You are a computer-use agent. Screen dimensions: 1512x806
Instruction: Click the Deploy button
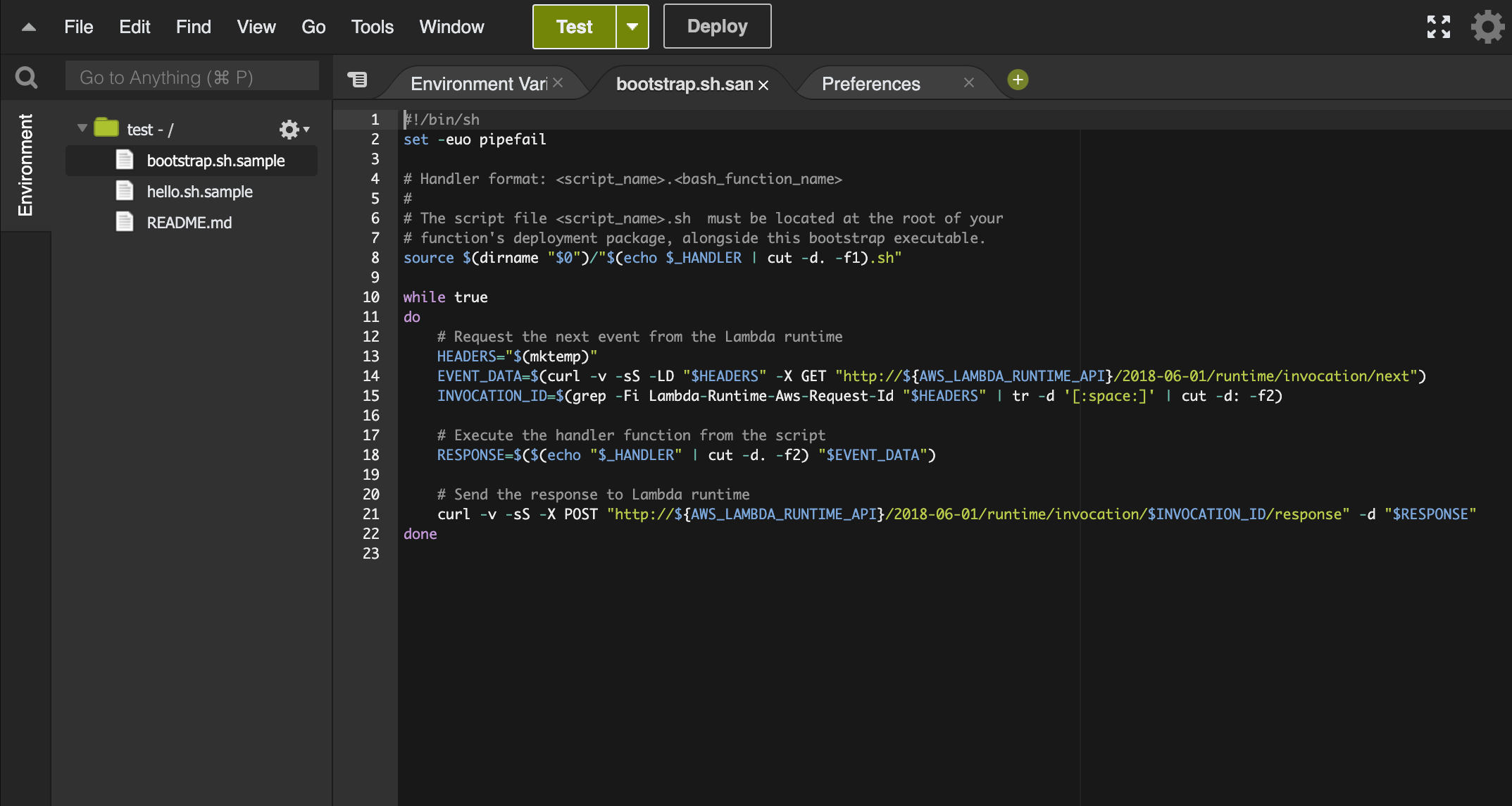click(x=717, y=27)
